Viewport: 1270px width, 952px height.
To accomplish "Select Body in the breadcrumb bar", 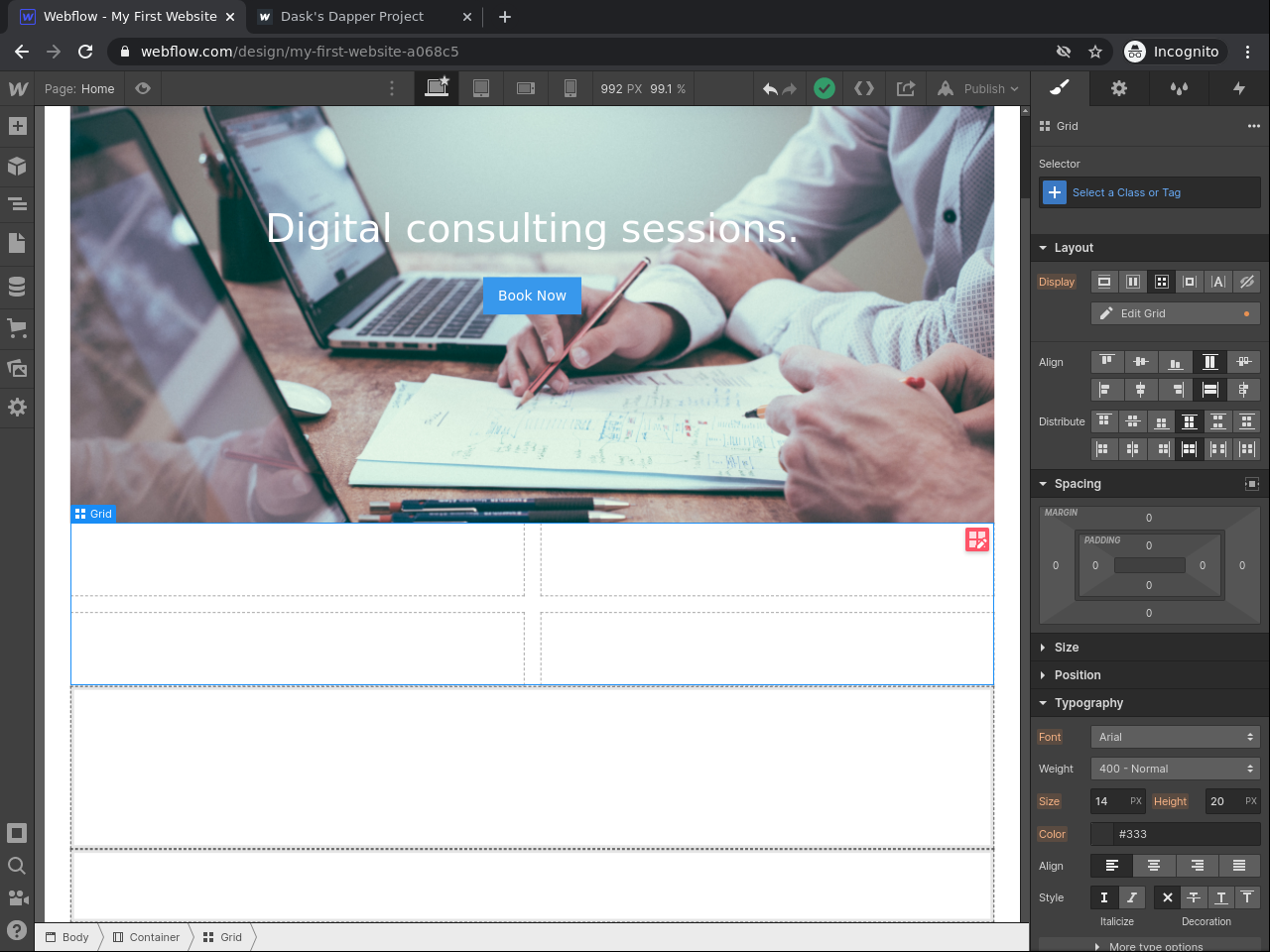I will pyautogui.click(x=67, y=937).
